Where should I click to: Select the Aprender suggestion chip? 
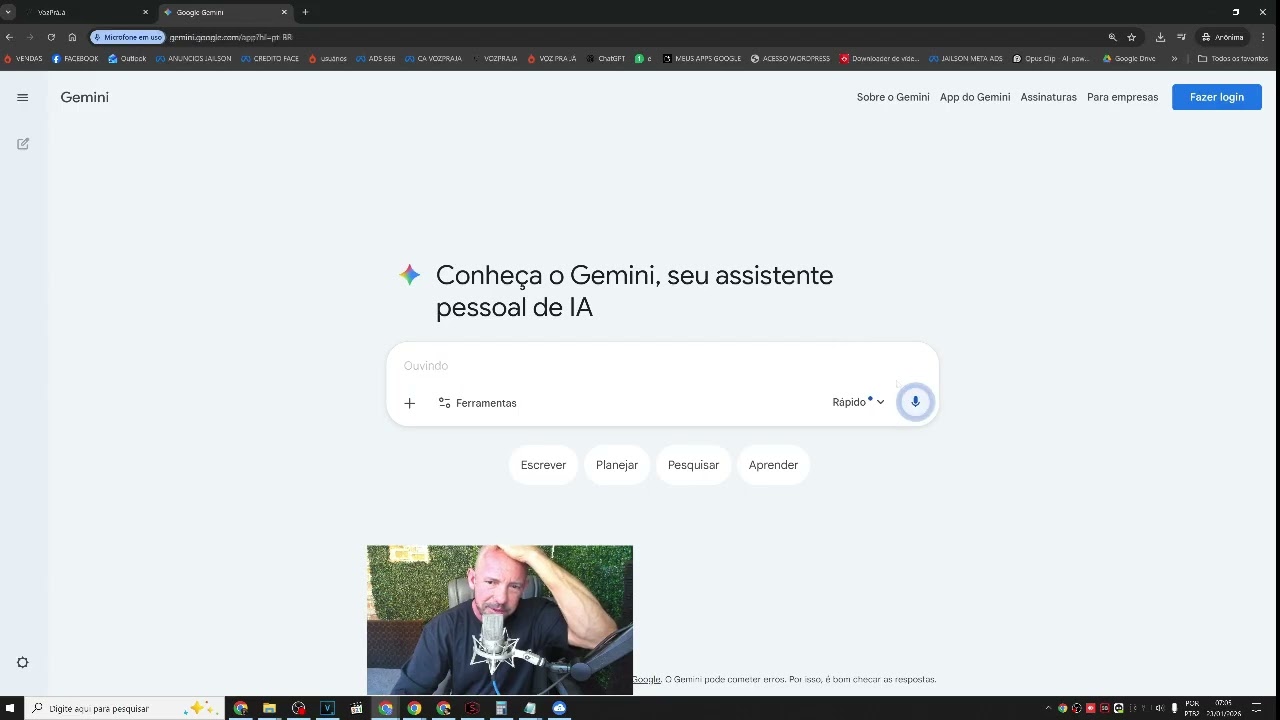click(x=773, y=465)
